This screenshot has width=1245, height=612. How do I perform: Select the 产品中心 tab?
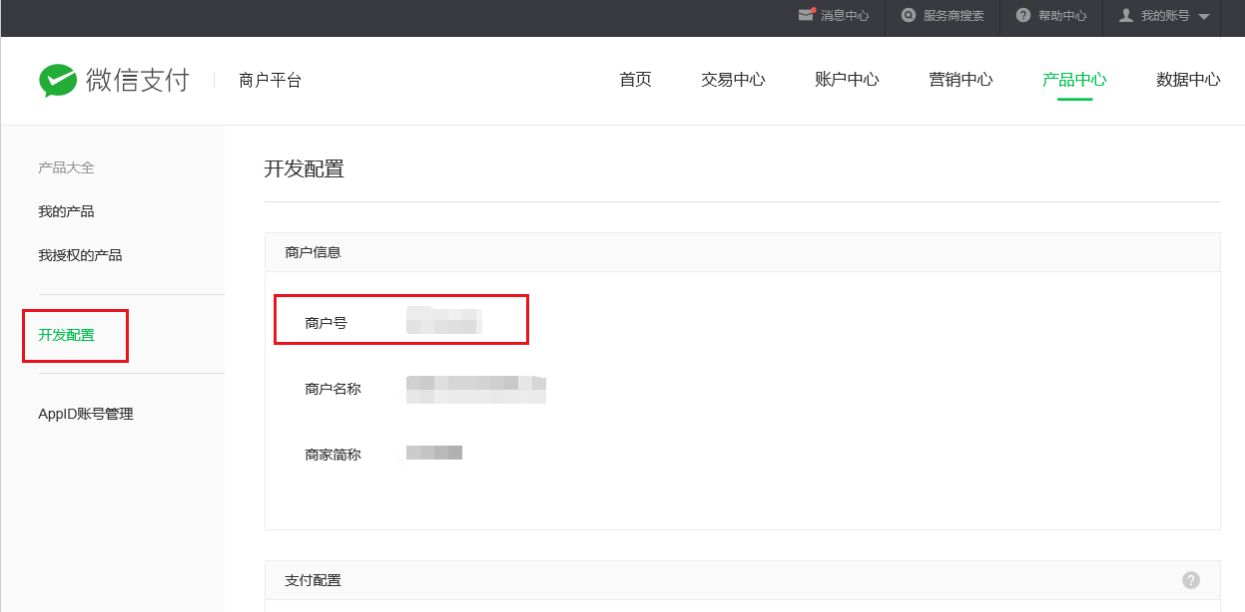coord(1074,80)
